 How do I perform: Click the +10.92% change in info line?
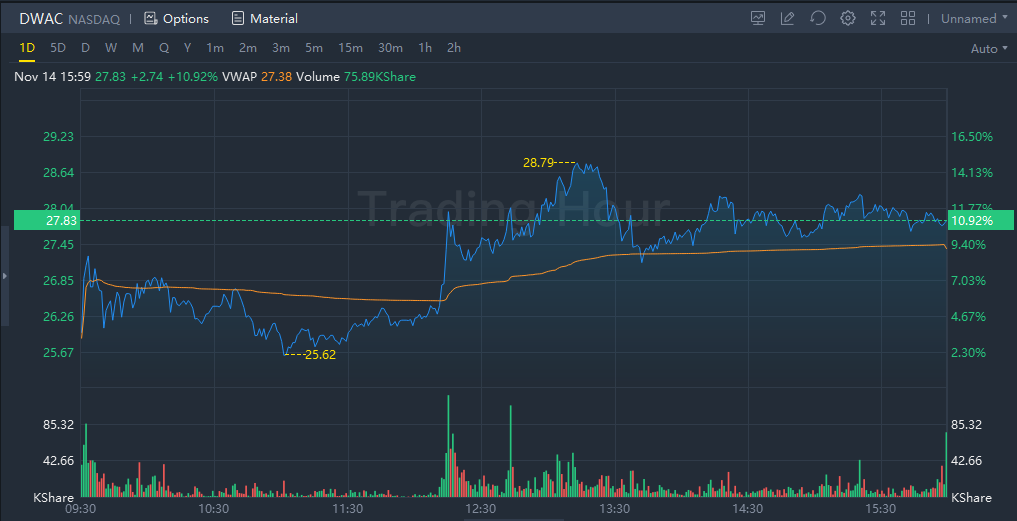(193, 77)
